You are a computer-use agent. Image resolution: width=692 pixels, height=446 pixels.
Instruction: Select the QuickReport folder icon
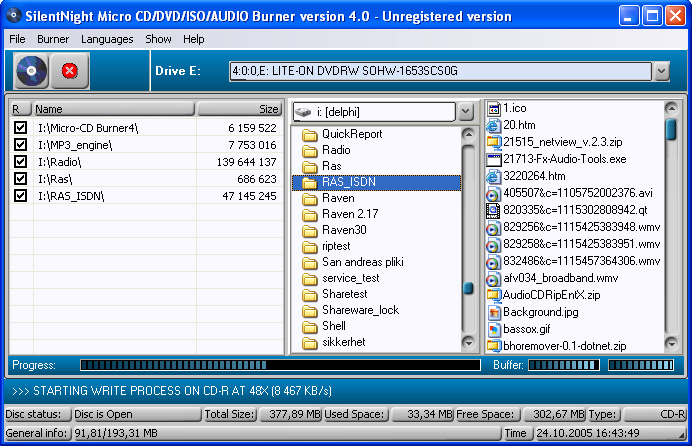coord(309,134)
